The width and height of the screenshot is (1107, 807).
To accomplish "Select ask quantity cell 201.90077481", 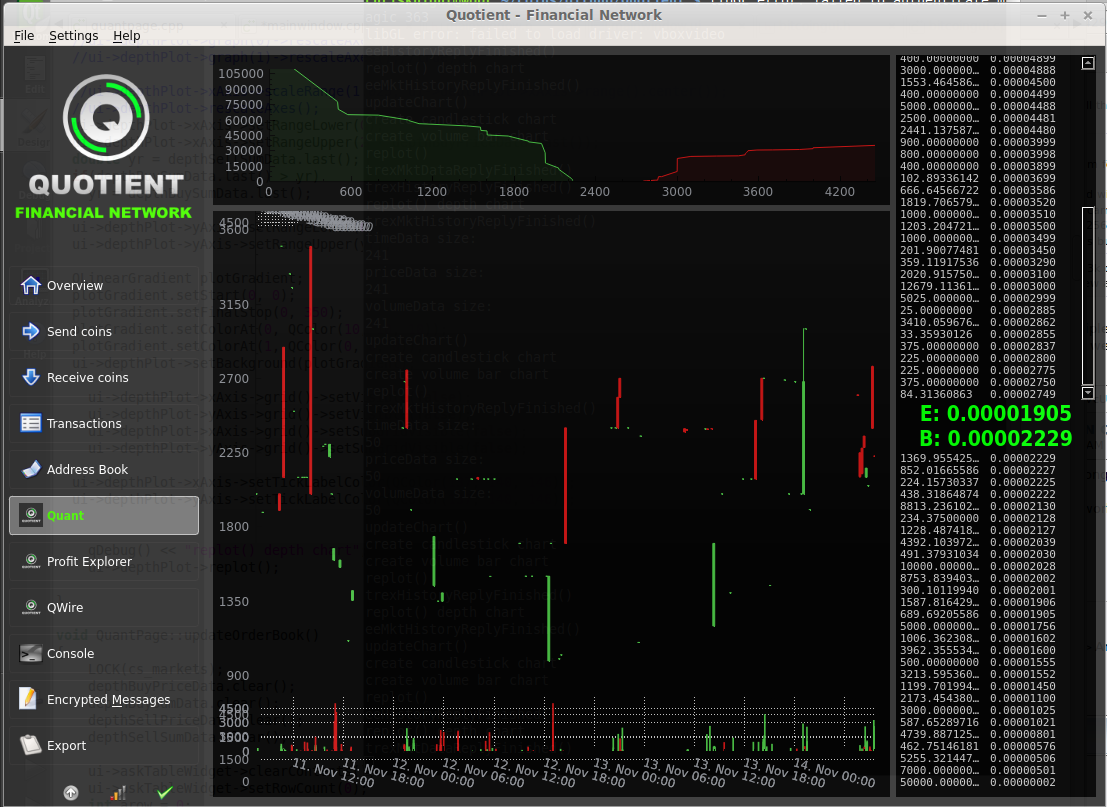I will pyautogui.click(x=940, y=250).
